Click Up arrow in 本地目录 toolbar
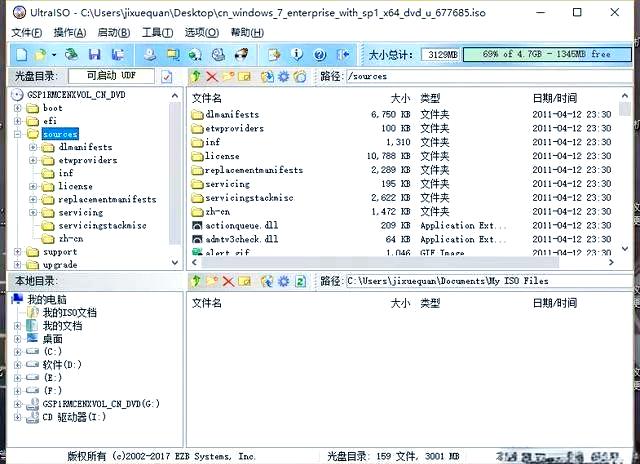The width and height of the screenshot is (640, 464). [x=196, y=281]
